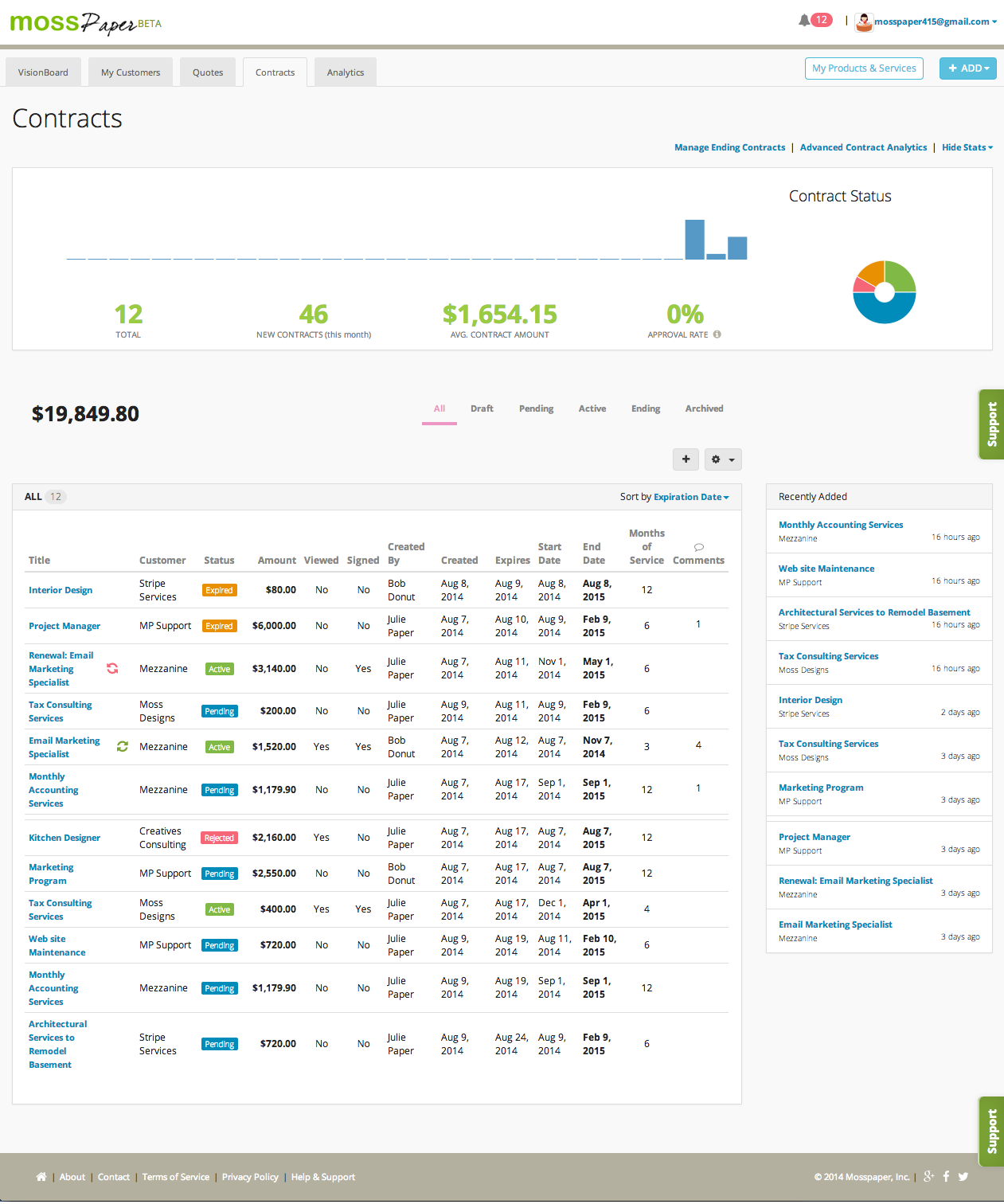This screenshot has height=1204, width=1004.
Task: Click the user avatar icon
Action: coord(864,22)
